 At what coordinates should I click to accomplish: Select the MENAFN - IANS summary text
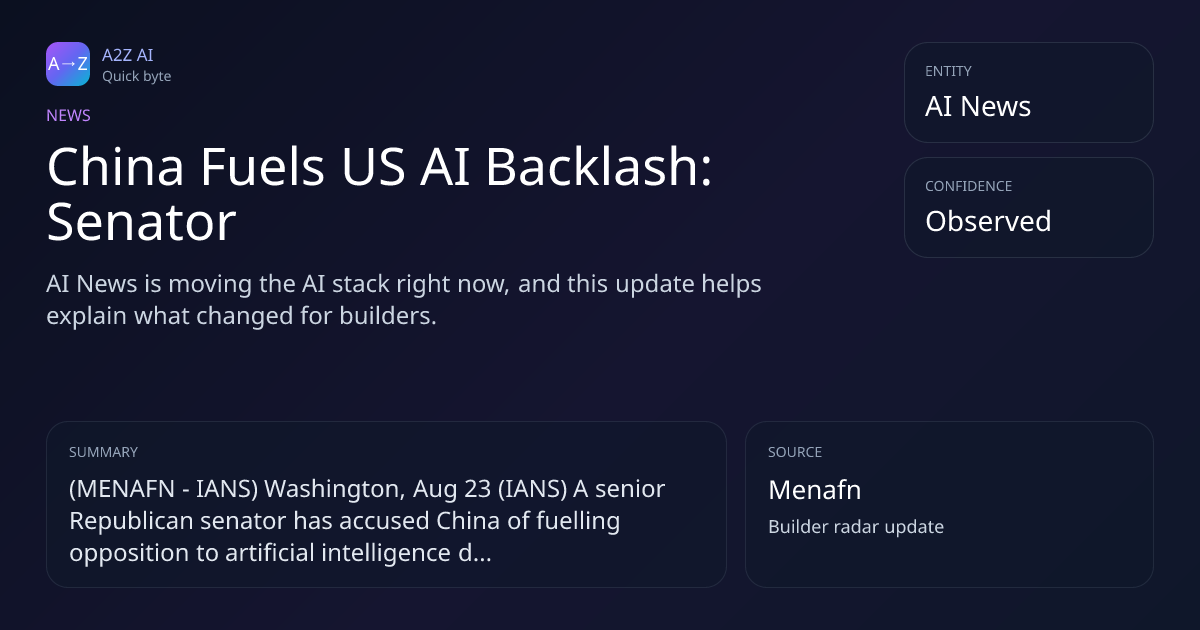[x=367, y=520]
